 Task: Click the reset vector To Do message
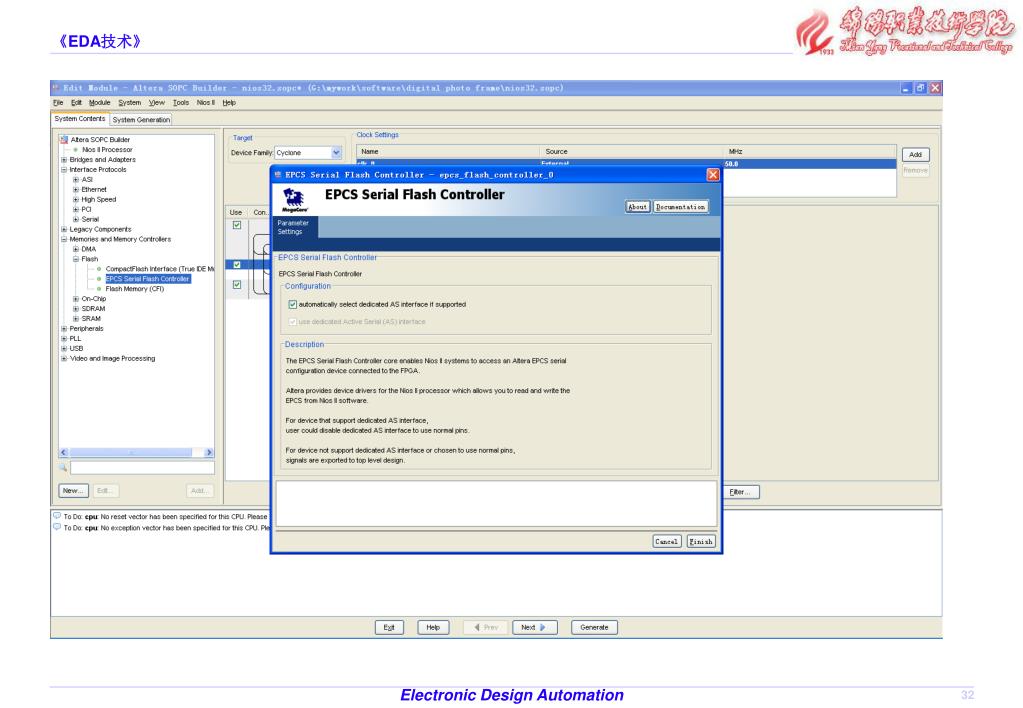(x=161, y=517)
